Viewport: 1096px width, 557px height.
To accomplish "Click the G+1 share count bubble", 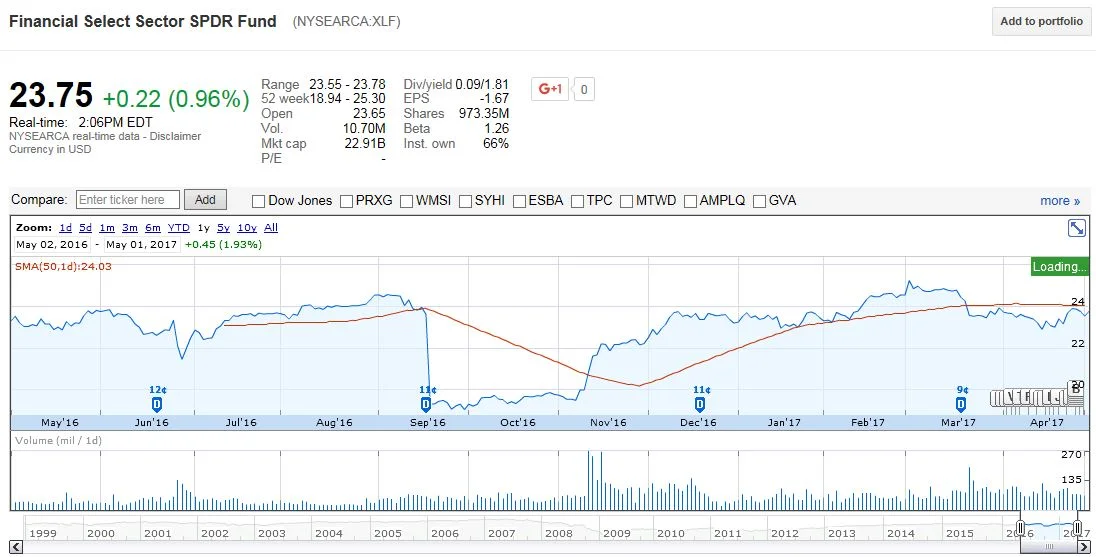I will (x=584, y=89).
